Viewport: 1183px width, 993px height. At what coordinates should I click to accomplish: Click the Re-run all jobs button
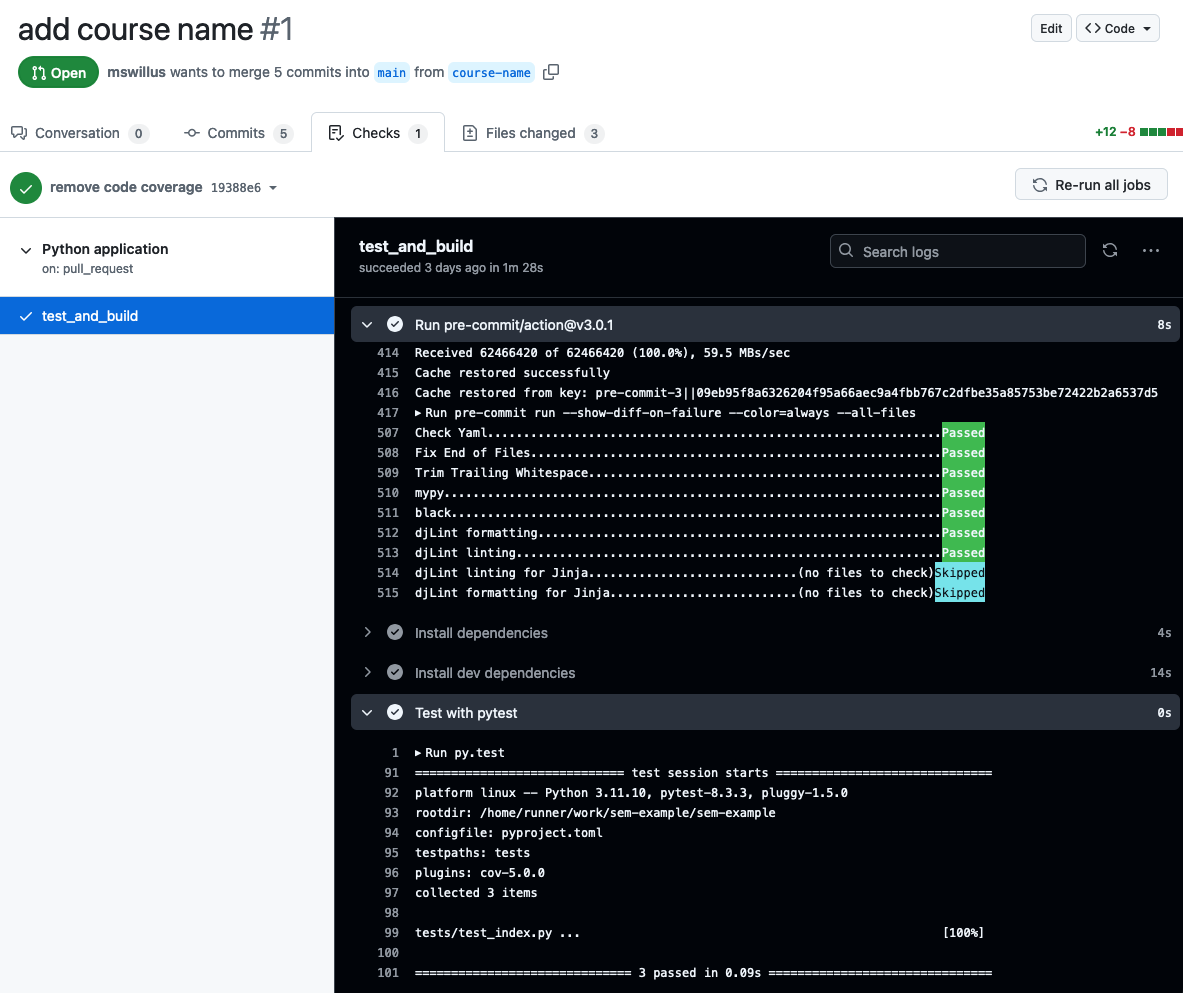coord(1091,184)
